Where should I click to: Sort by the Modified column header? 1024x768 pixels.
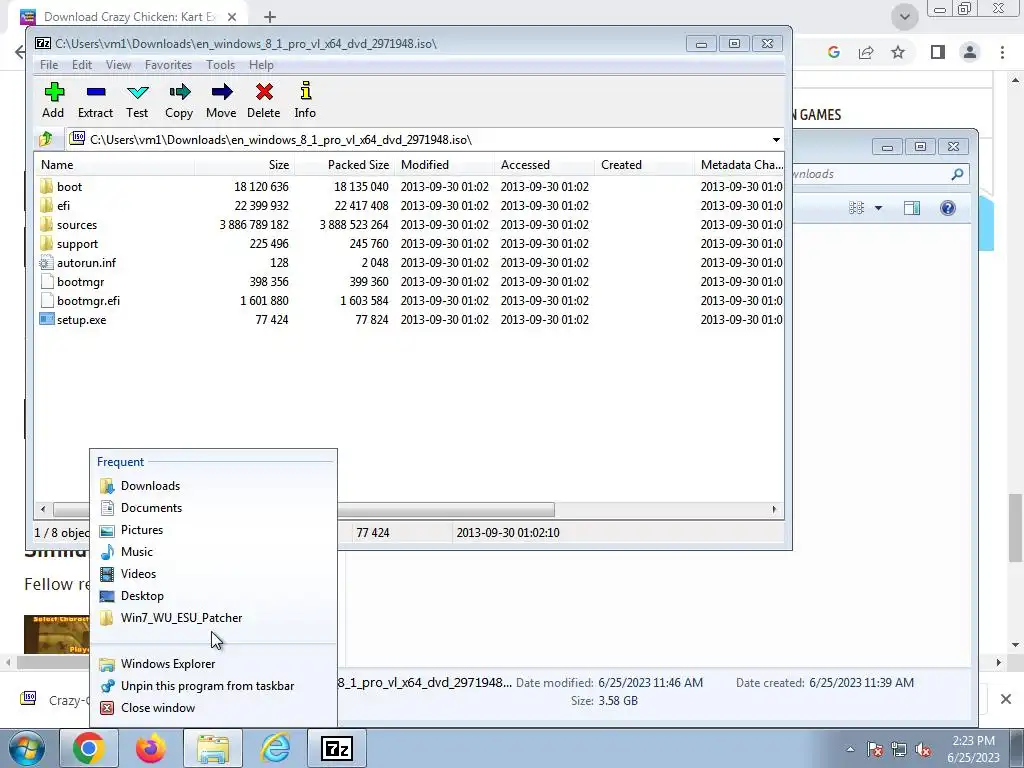pyautogui.click(x=445, y=165)
